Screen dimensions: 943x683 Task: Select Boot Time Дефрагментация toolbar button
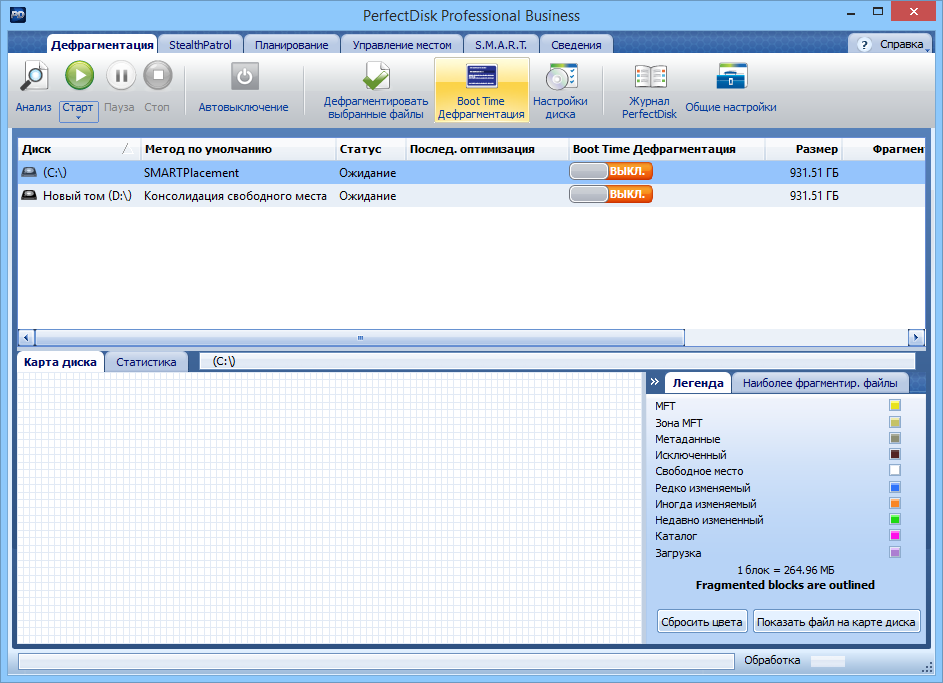pos(482,90)
